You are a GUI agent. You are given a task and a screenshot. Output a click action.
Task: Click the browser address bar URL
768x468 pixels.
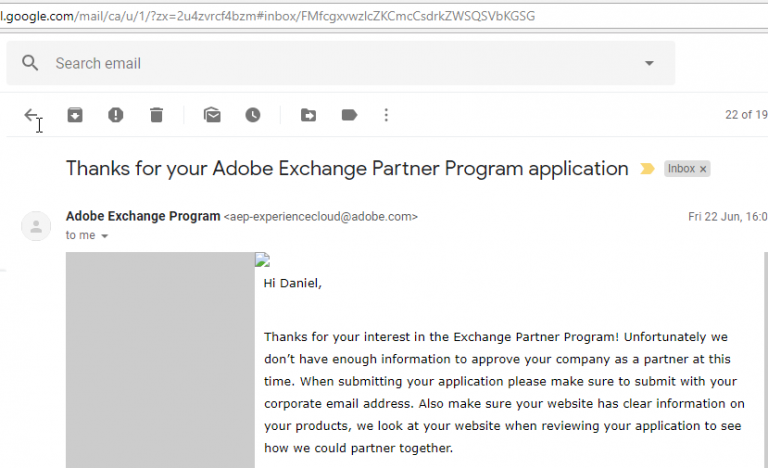267,16
